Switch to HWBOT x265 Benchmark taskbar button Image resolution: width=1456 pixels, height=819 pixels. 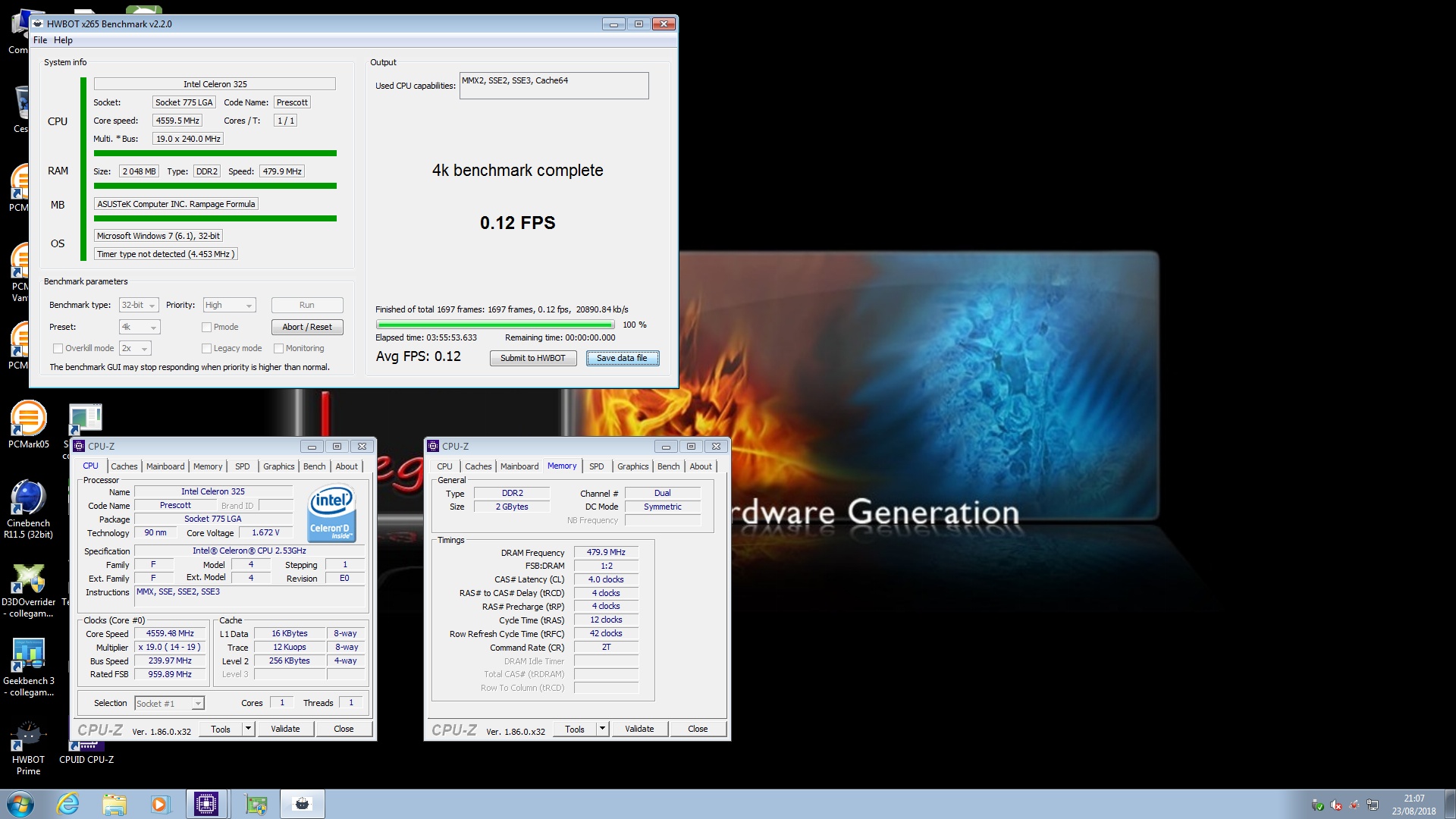(x=303, y=804)
